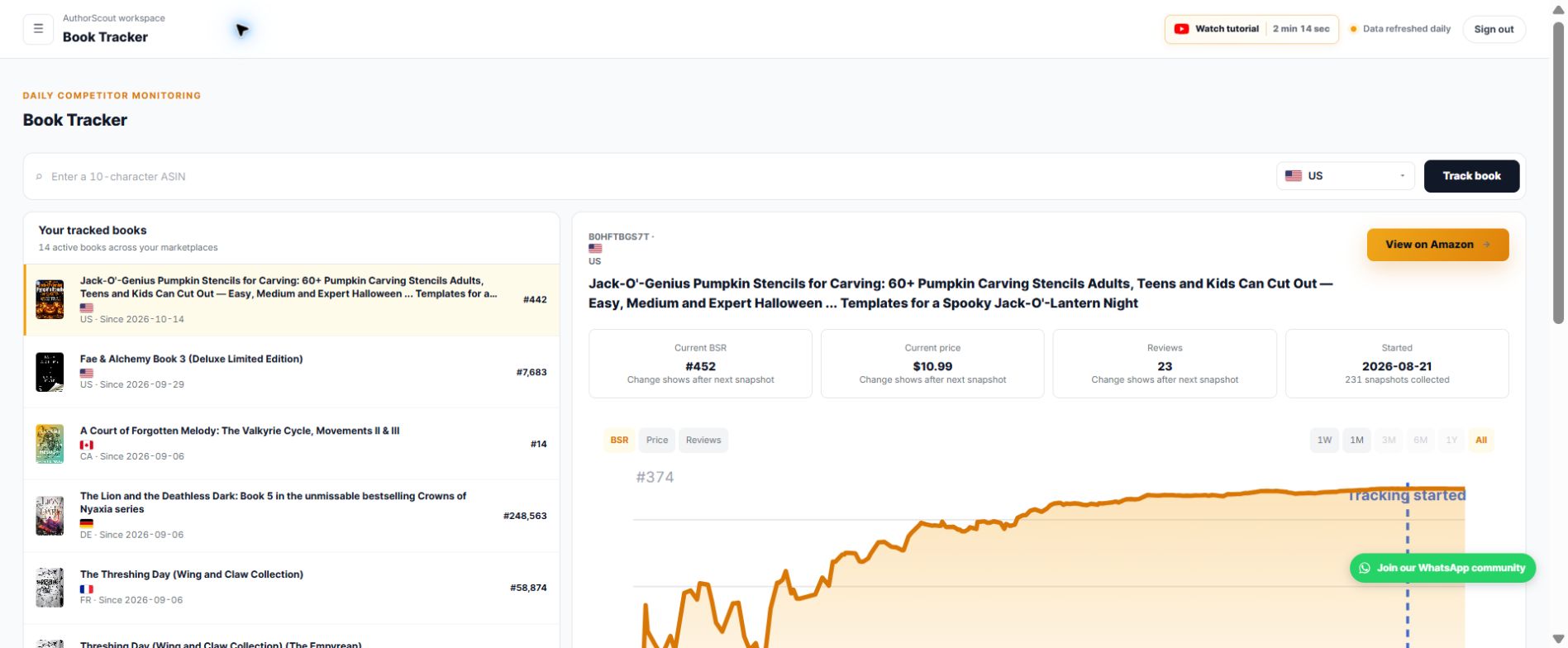This screenshot has width=1568, height=648.
Task: Select Fae & Alchemy Book 3 row
Action: tap(292, 372)
